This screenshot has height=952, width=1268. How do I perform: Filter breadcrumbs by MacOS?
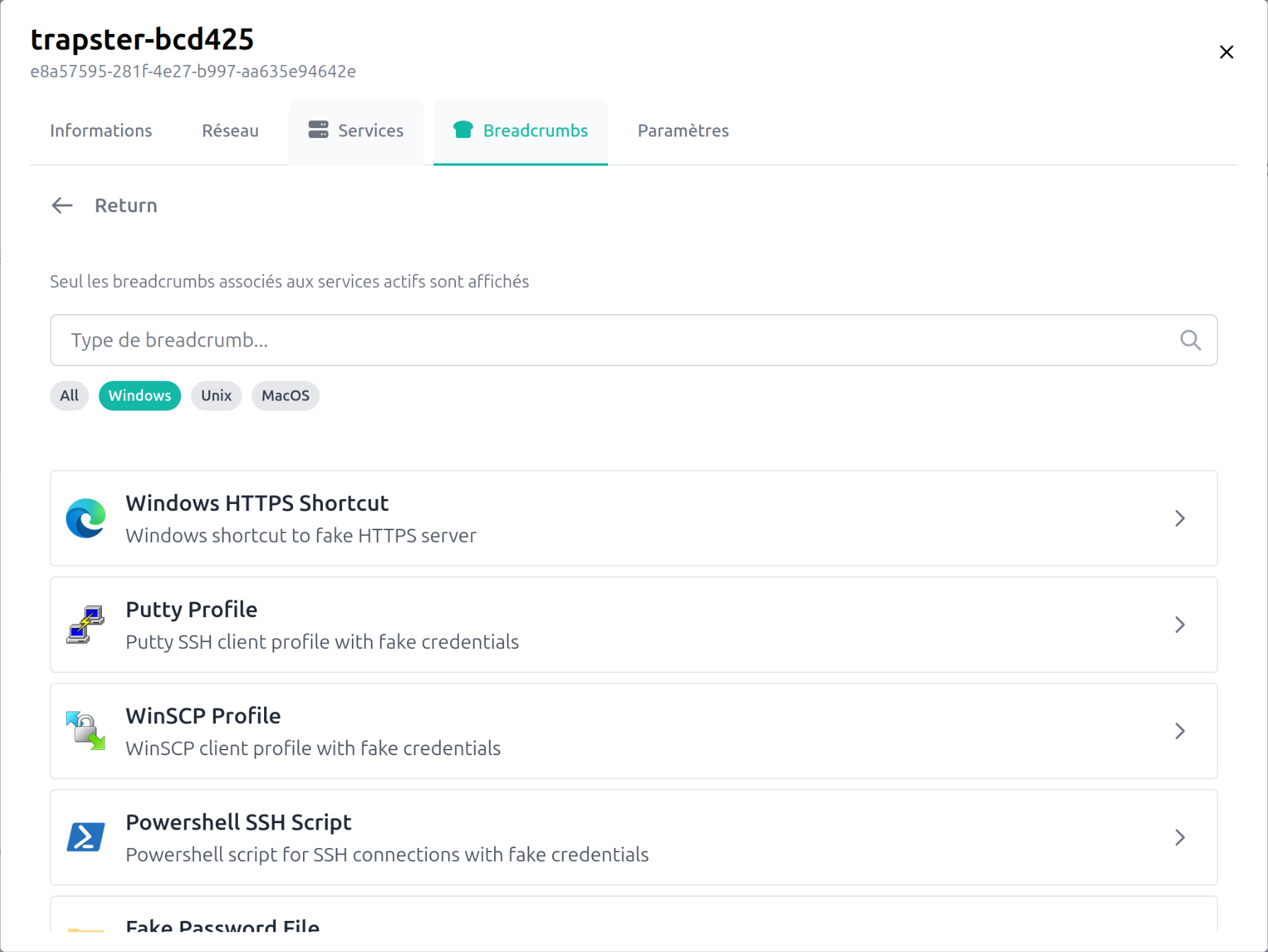click(285, 396)
